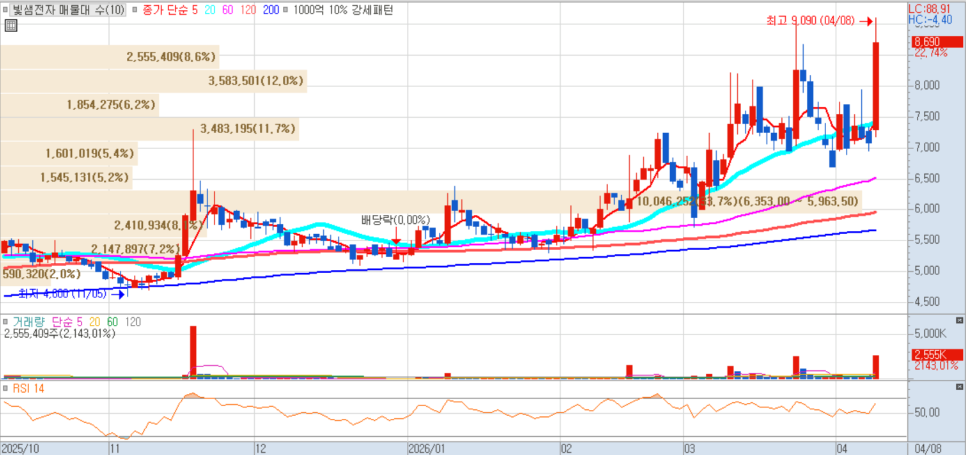The image size is (966, 455).
Task: Click volume profile bar 2,555,409(8,6%)
Action: (x=110, y=57)
